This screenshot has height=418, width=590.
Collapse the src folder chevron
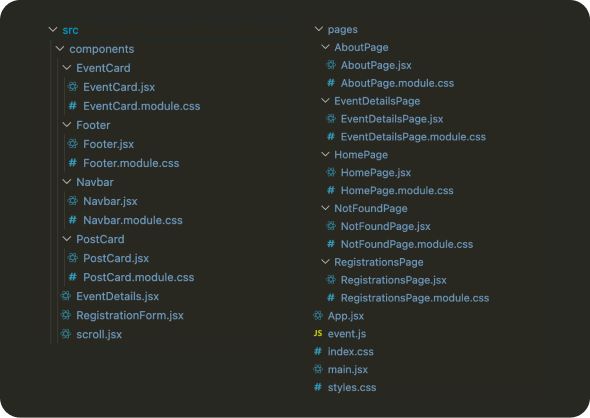click(x=53, y=29)
